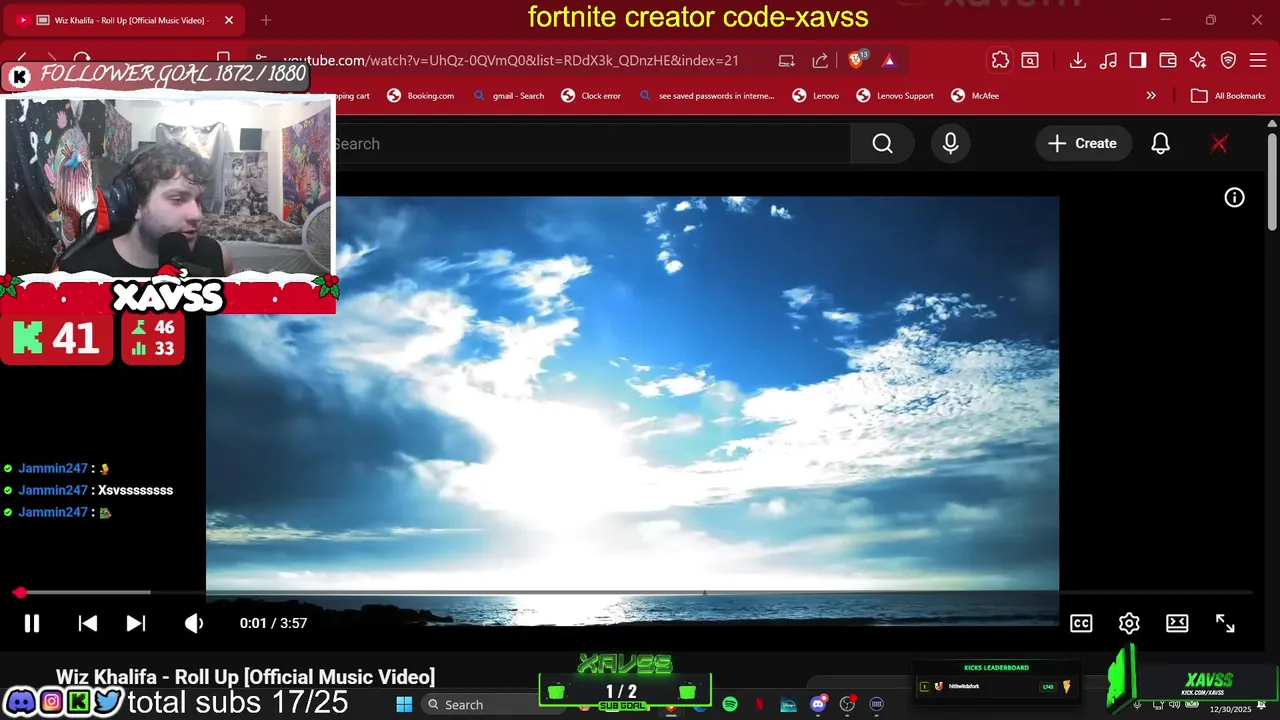The width and height of the screenshot is (1280, 720).
Task: Mute the video volume
Action: click(194, 623)
